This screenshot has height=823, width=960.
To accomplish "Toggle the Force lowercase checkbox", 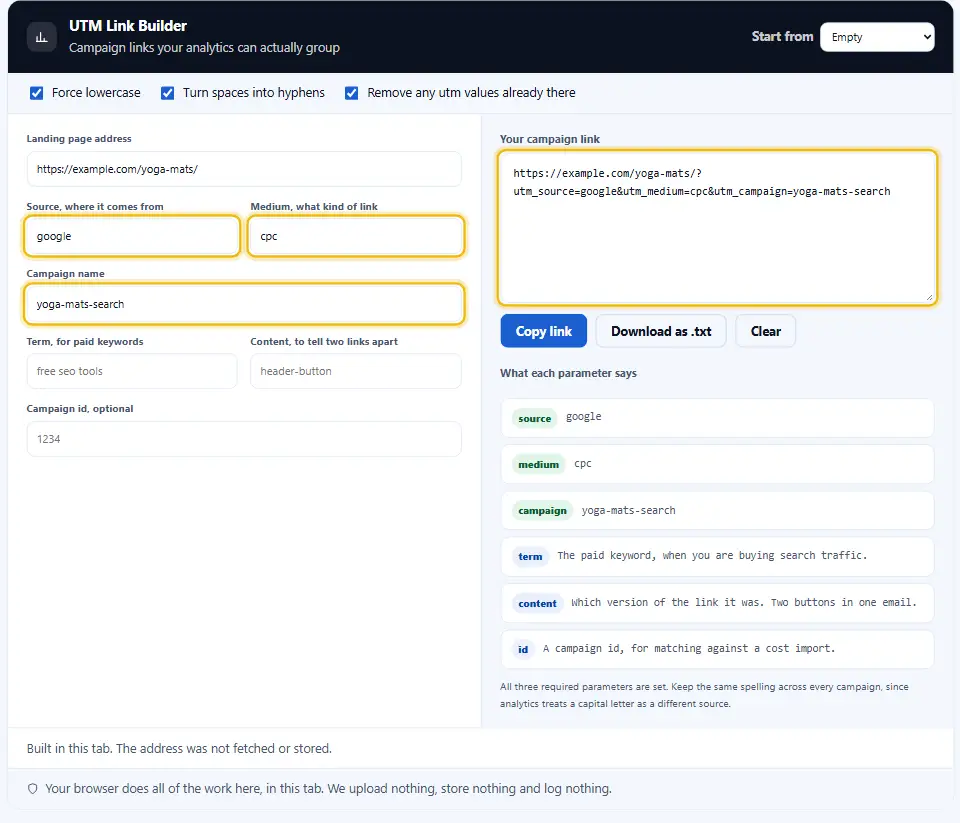I will click(x=37, y=93).
